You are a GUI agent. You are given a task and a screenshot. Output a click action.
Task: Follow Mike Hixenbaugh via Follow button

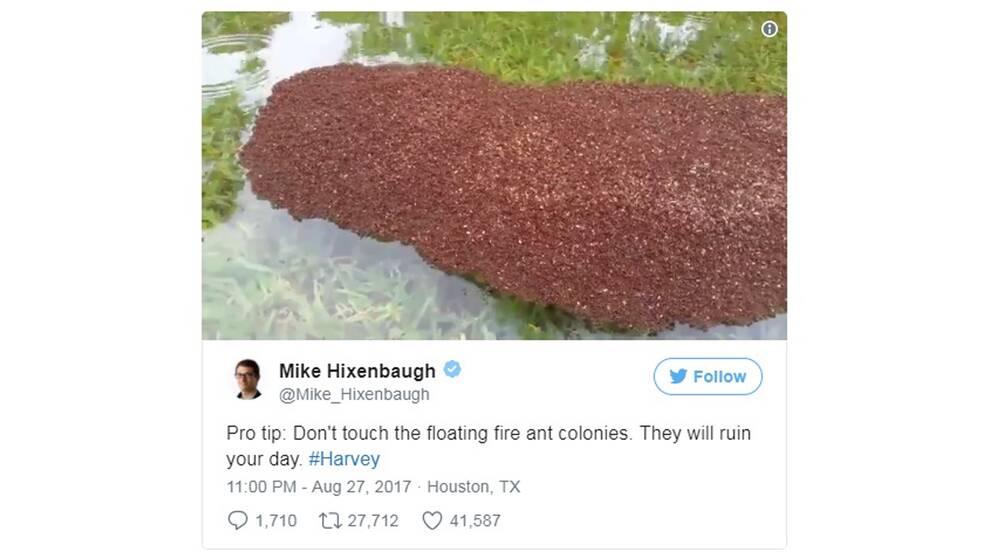(707, 376)
